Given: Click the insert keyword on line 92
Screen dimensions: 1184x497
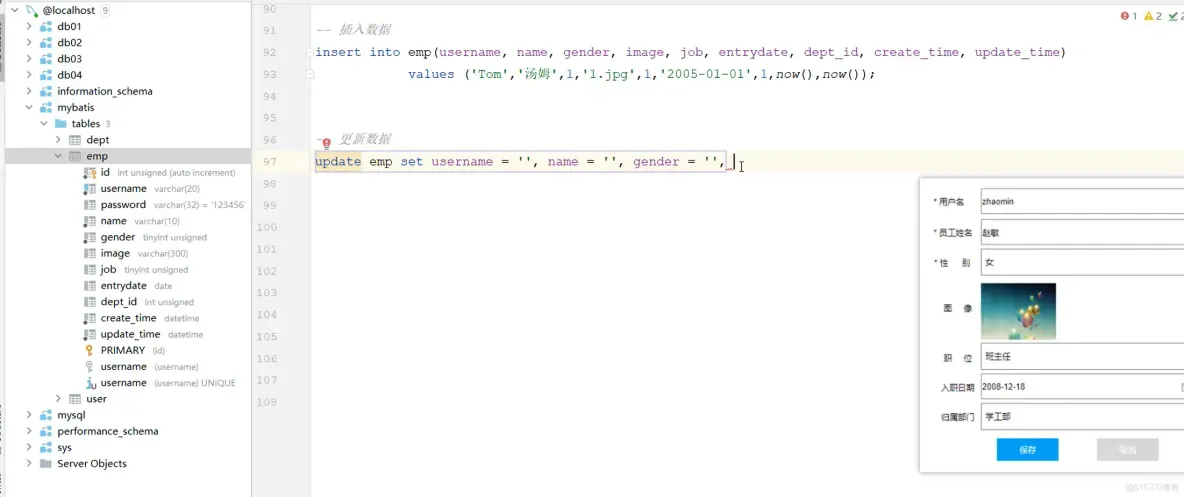Looking at the screenshot, I should (x=338, y=53).
